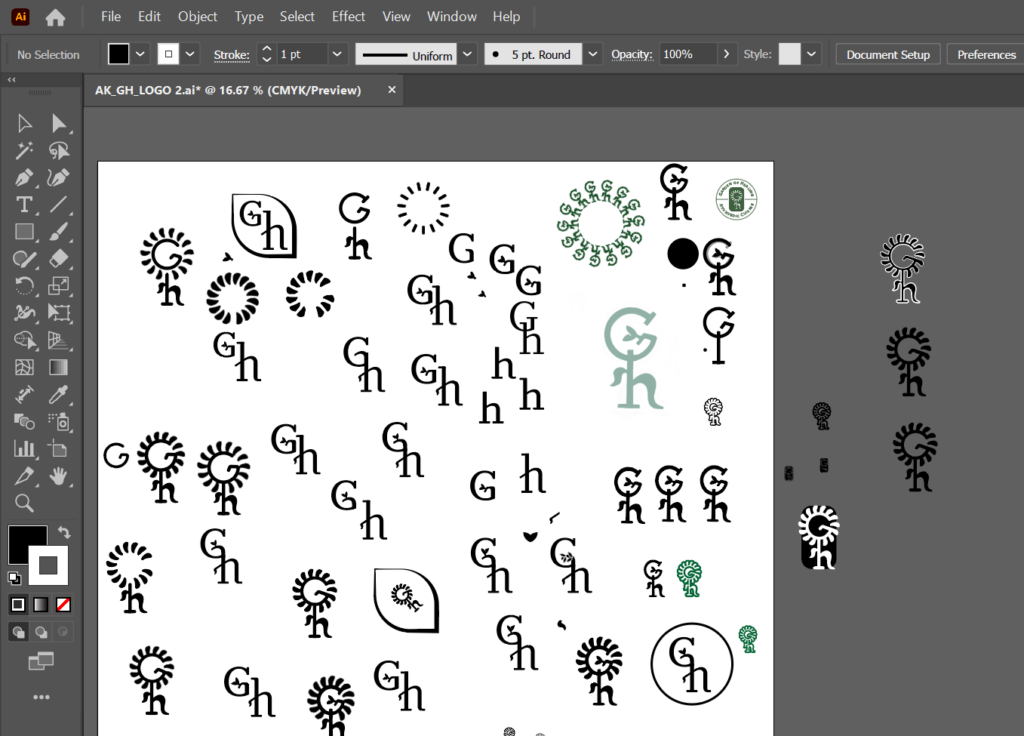Enable Draw Behind mode
This screenshot has width=1024, height=736.
click(x=41, y=631)
